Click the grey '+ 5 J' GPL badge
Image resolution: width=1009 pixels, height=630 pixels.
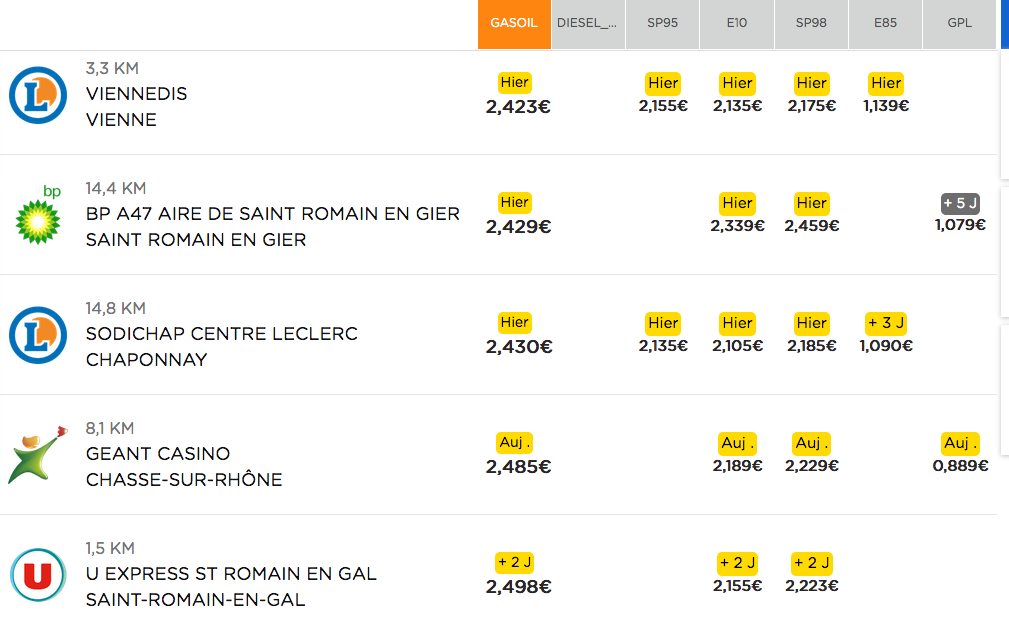point(960,203)
